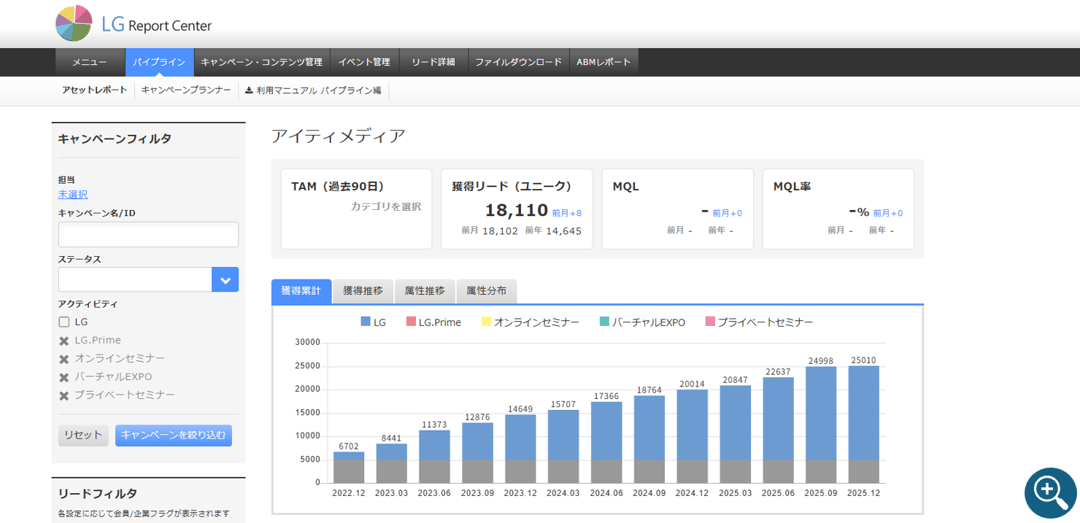Switch to the 獲得推移 tab
1080x523 pixels.
(362, 291)
